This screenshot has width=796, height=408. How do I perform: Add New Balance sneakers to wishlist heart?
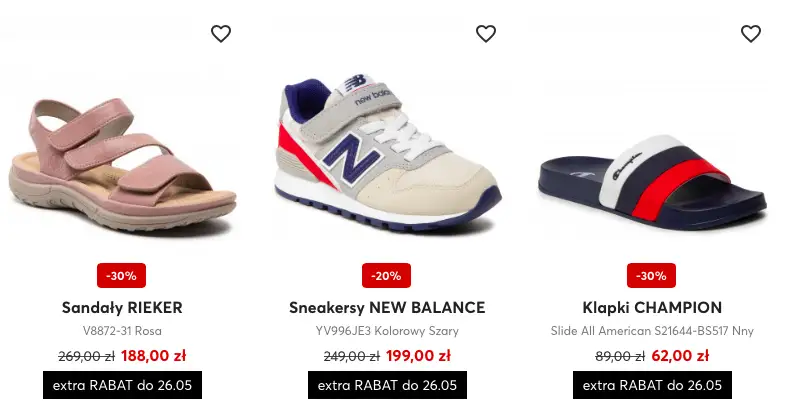(486, 34)
